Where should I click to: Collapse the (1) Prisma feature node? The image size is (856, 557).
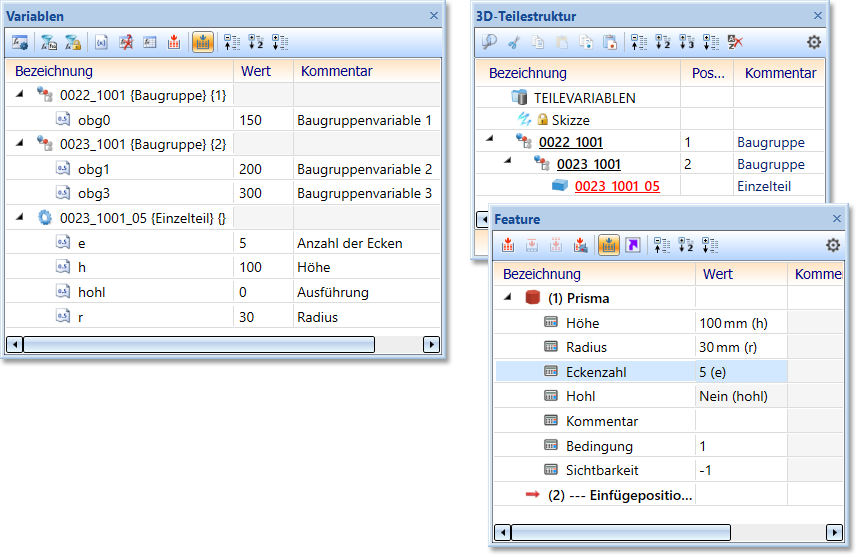[x=508, y=297]
